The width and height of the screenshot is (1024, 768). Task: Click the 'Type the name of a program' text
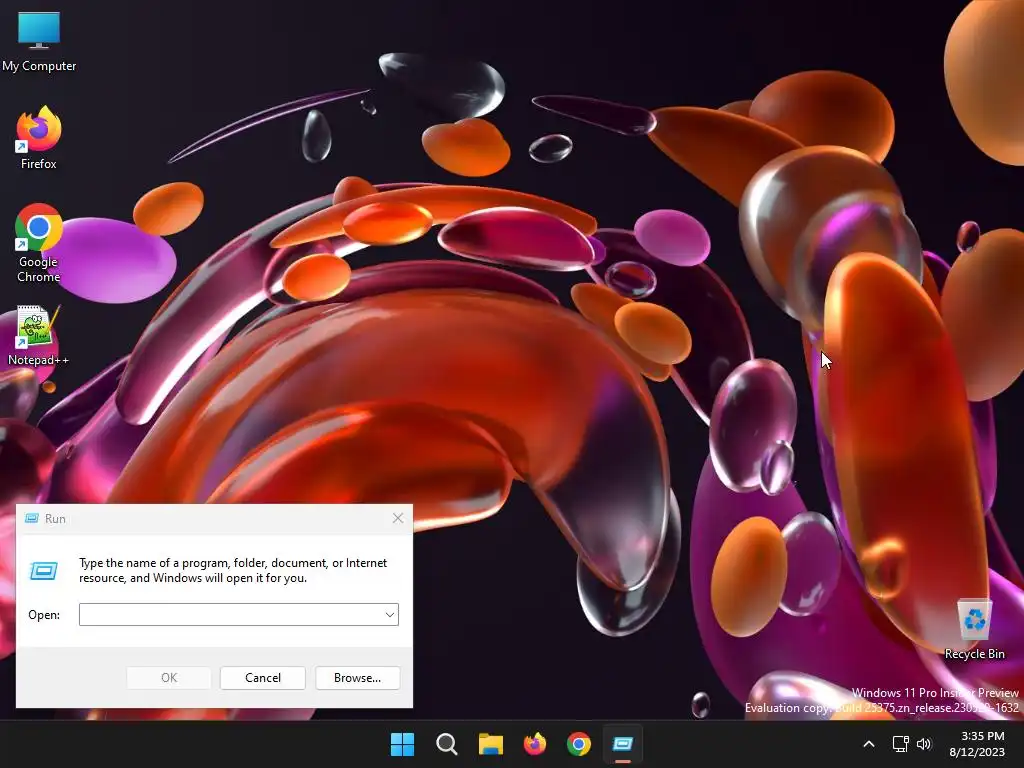[233, 570]
